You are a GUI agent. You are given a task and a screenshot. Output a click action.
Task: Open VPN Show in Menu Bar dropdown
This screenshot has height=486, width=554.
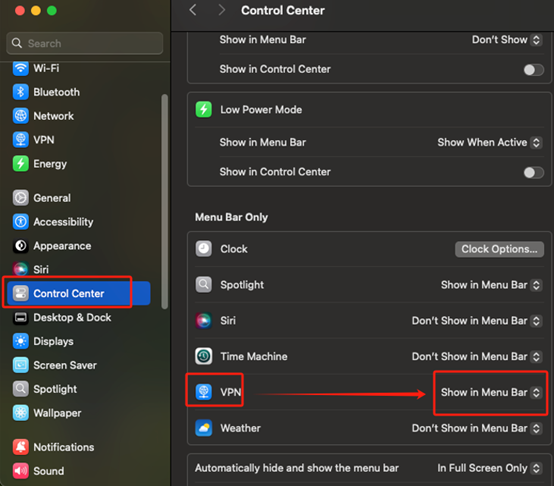(490, 392)
